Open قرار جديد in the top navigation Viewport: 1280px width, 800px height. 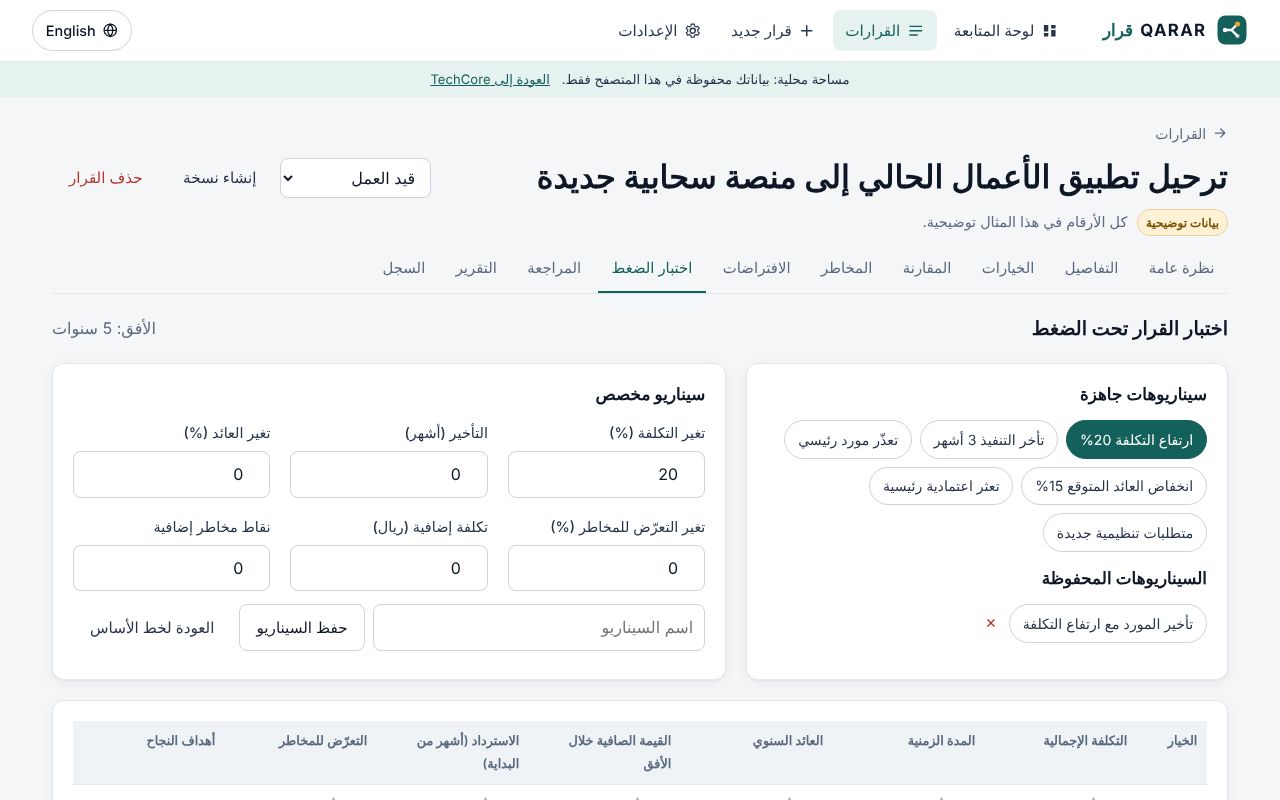point(773,30)
